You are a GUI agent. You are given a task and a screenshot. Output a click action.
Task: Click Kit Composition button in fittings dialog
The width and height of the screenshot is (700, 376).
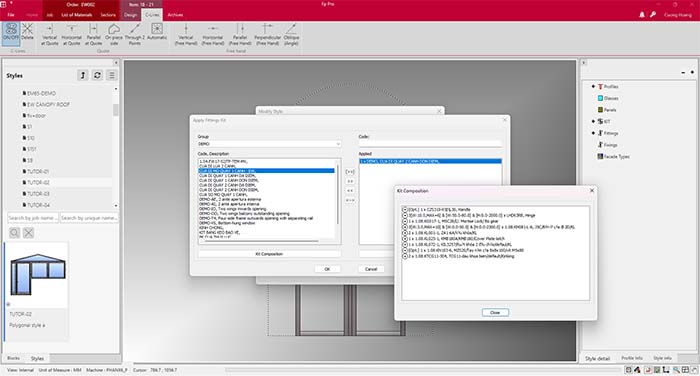[269, 254]
